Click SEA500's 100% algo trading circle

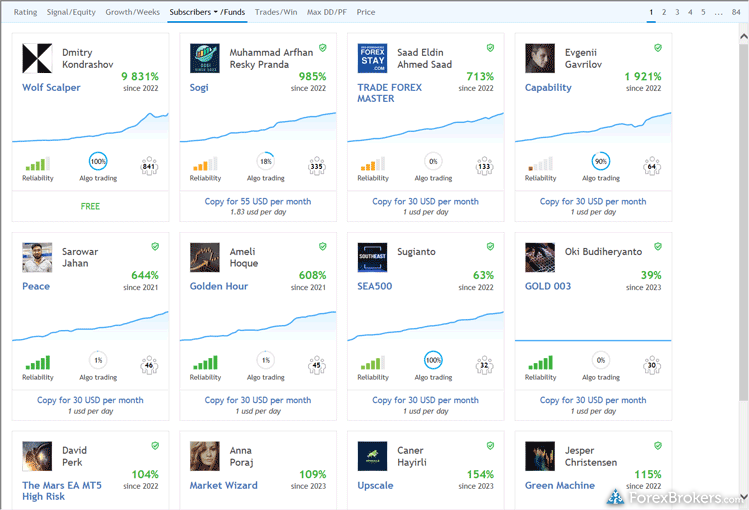[x=433, y=361]
